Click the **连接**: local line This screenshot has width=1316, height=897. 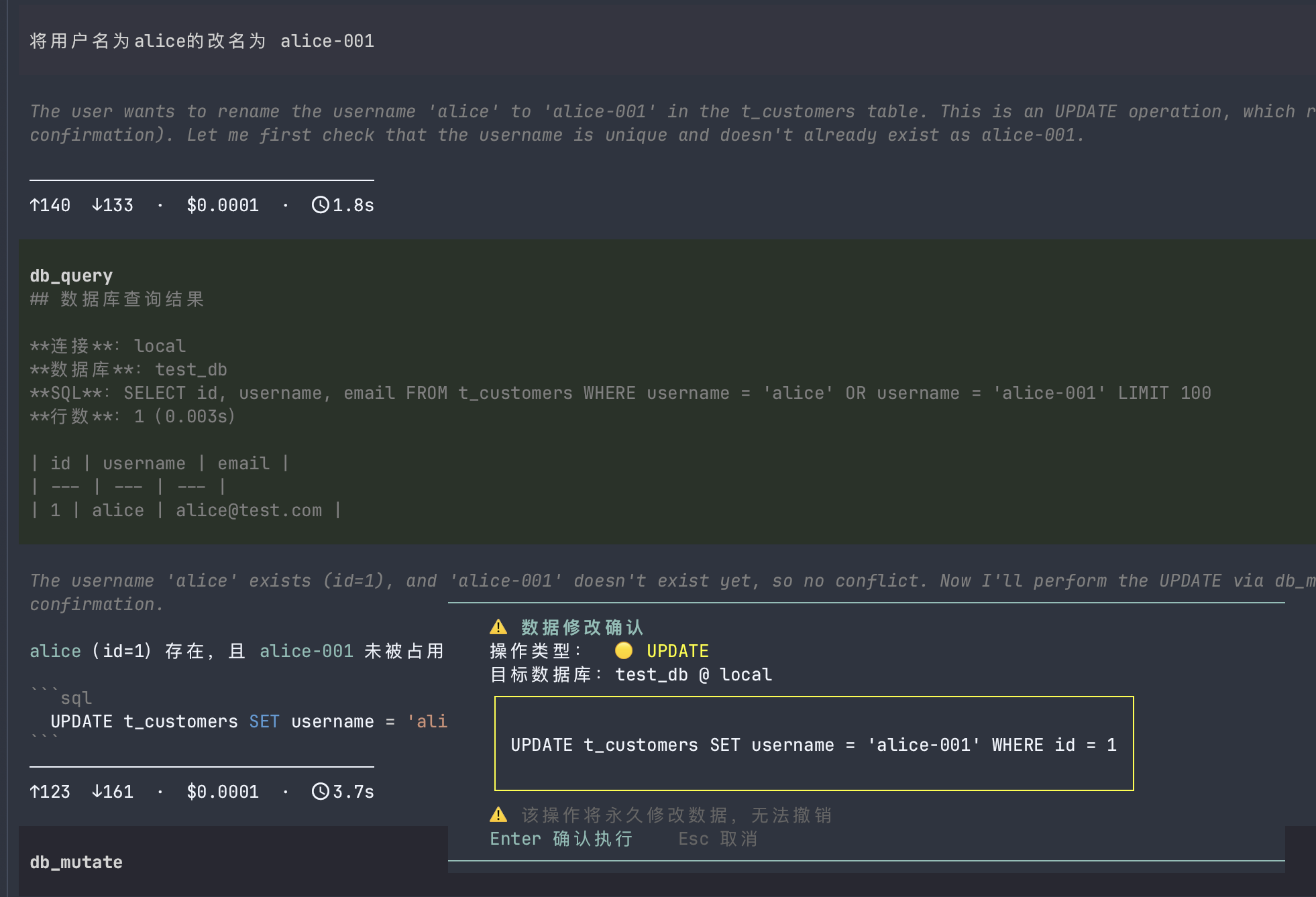click(107, 346)
